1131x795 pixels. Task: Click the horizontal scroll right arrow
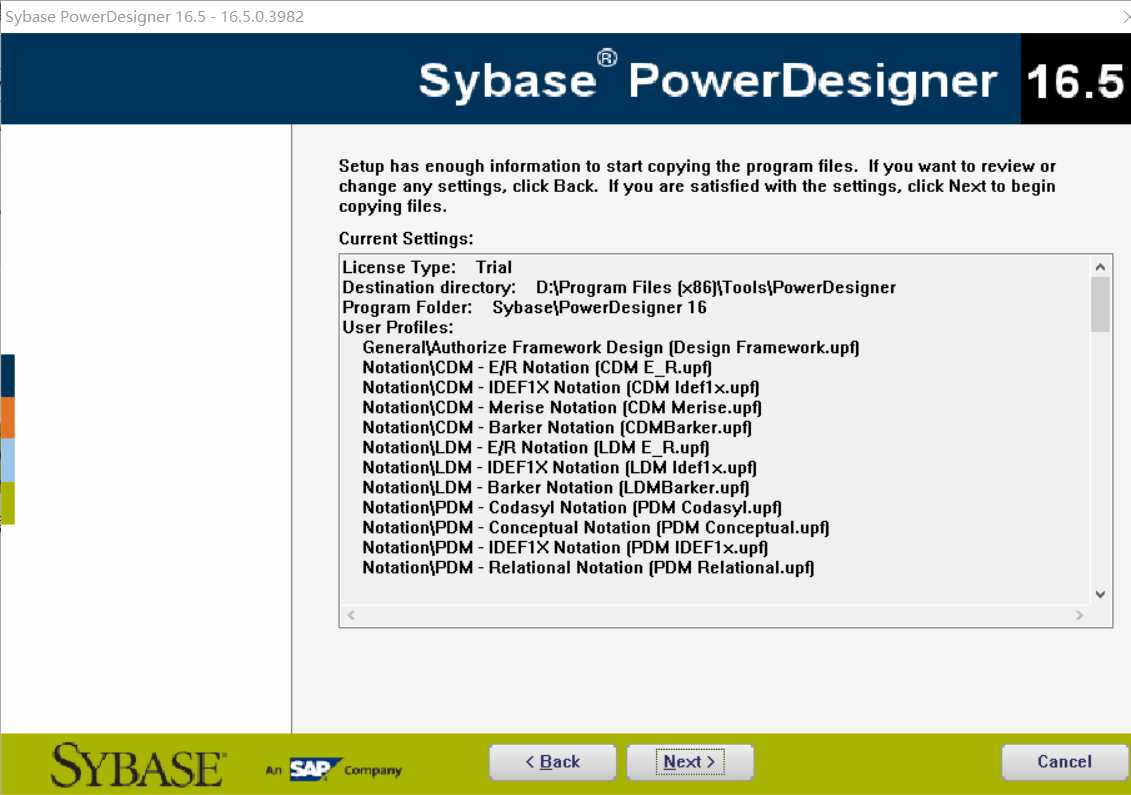point(1079,615)
